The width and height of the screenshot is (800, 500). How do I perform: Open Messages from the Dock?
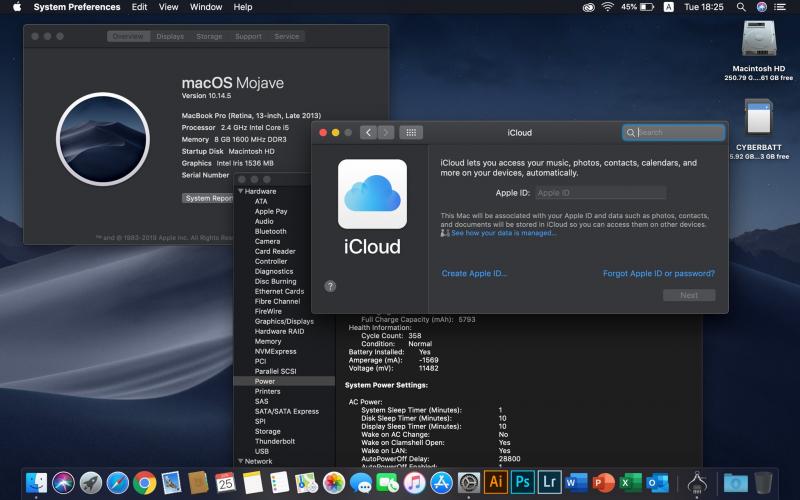[361, 482]
